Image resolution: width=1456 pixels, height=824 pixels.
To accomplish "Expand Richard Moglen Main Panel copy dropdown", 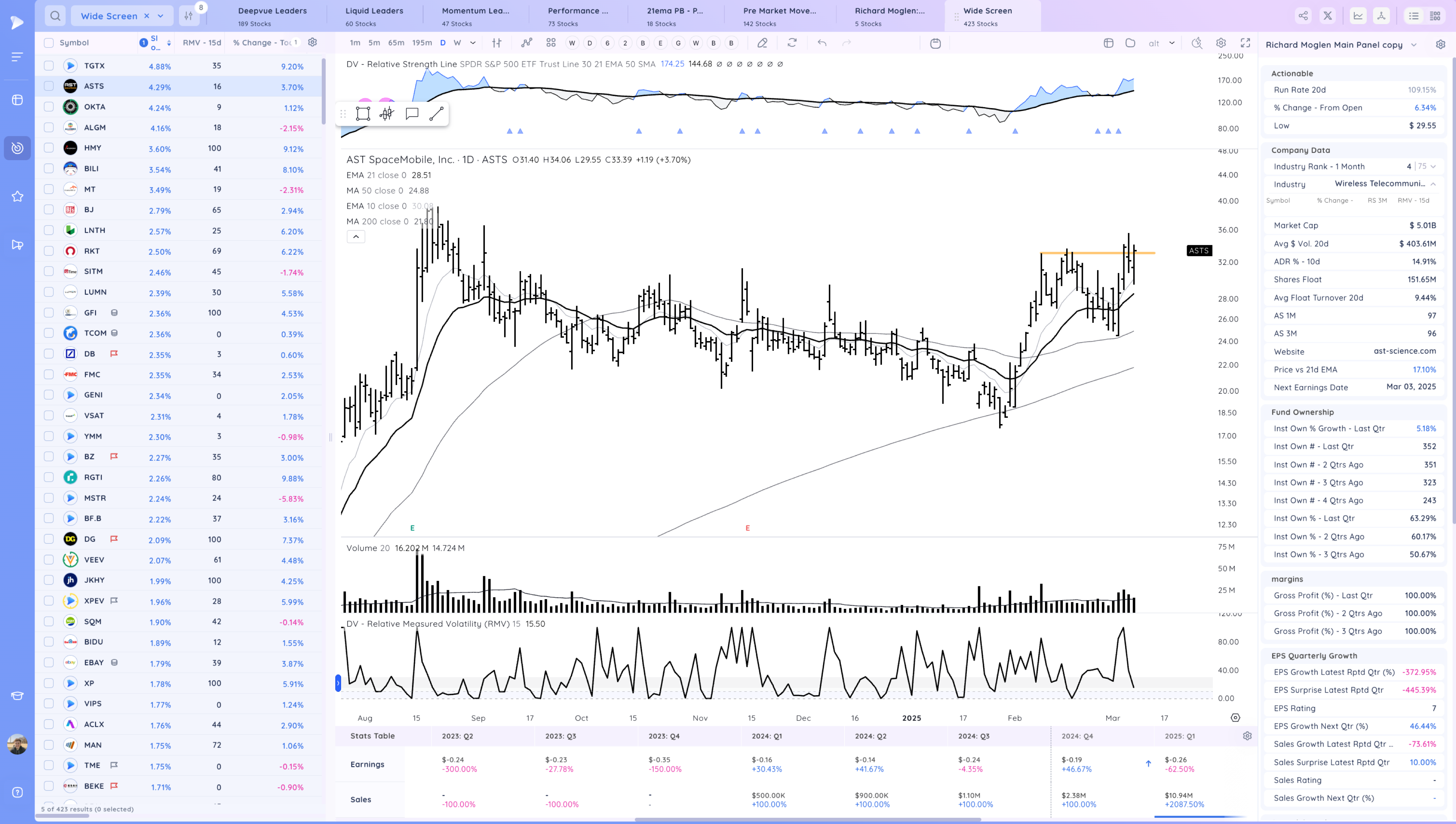I will pos(1414,45).
